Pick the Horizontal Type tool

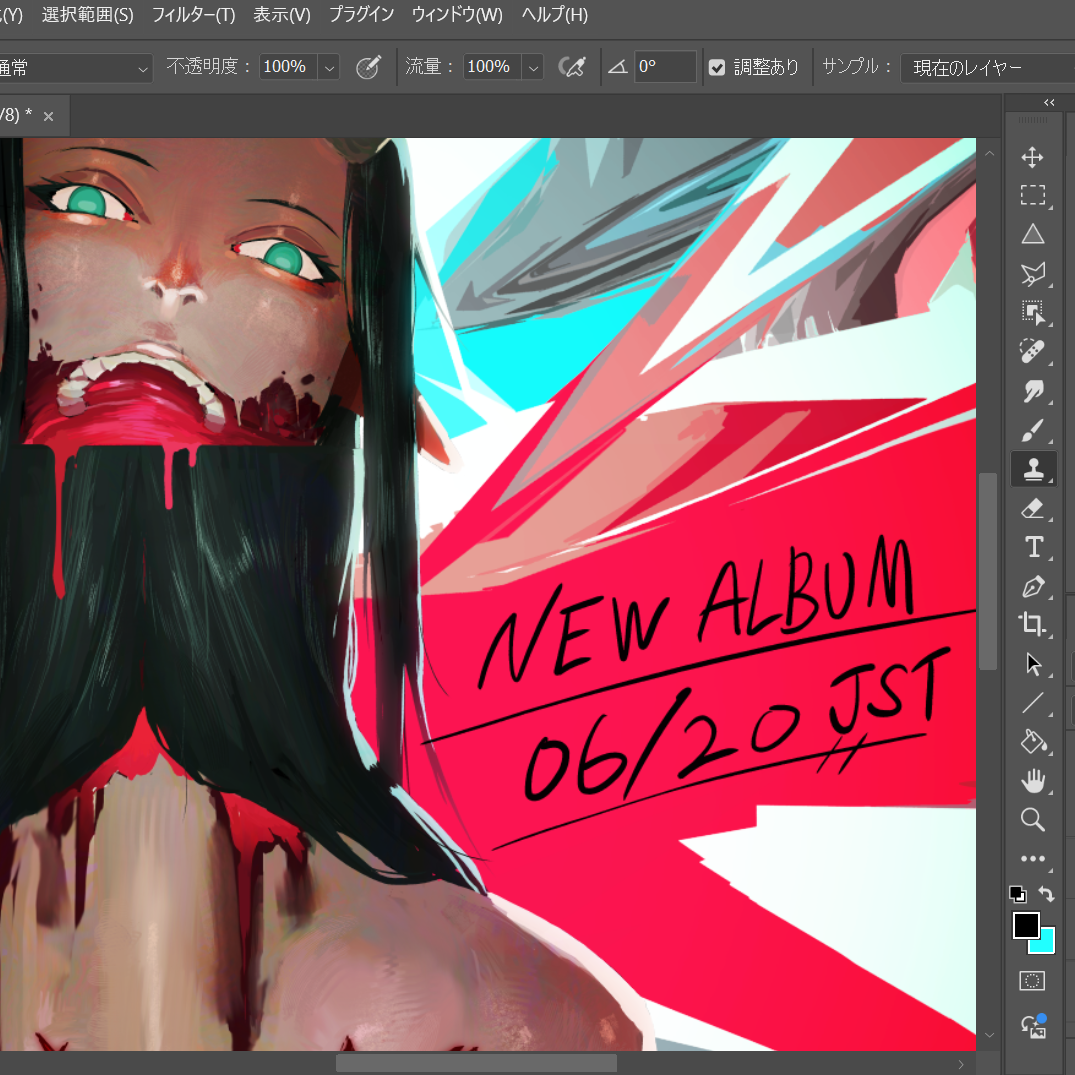point(1032,547)
